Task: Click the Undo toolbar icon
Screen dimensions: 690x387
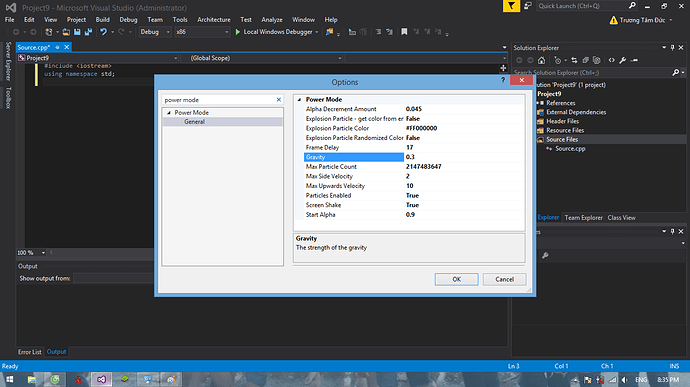Action: click(x=103, y=32)
